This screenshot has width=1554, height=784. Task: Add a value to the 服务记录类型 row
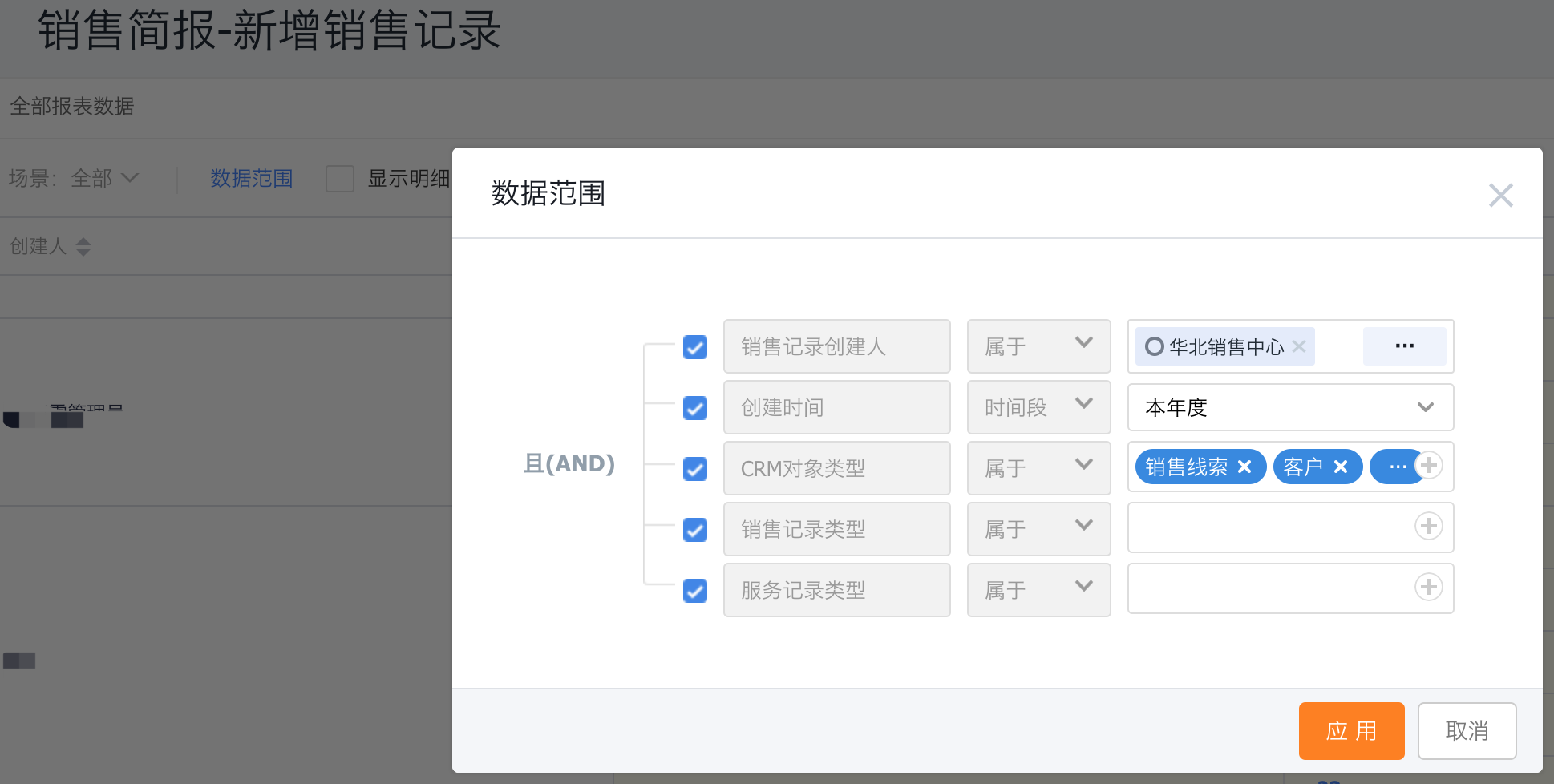coord(1429,587)
